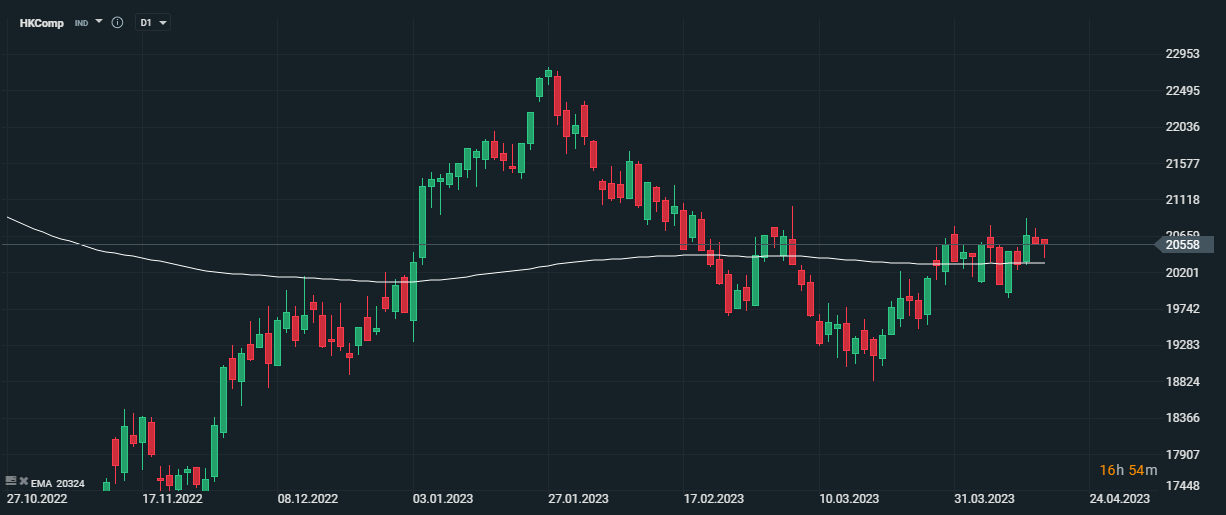
Task: Click the 19283 price level on axis
Action: [1181, 345]
